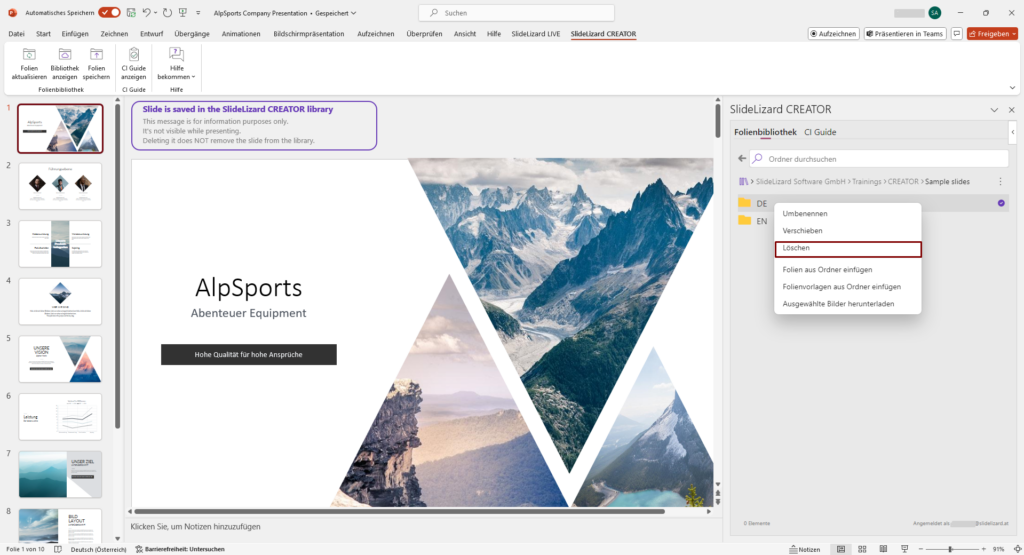
Task: Go to SlideLizard Software GmbH breadcrumb
Action: coord(801,182)
